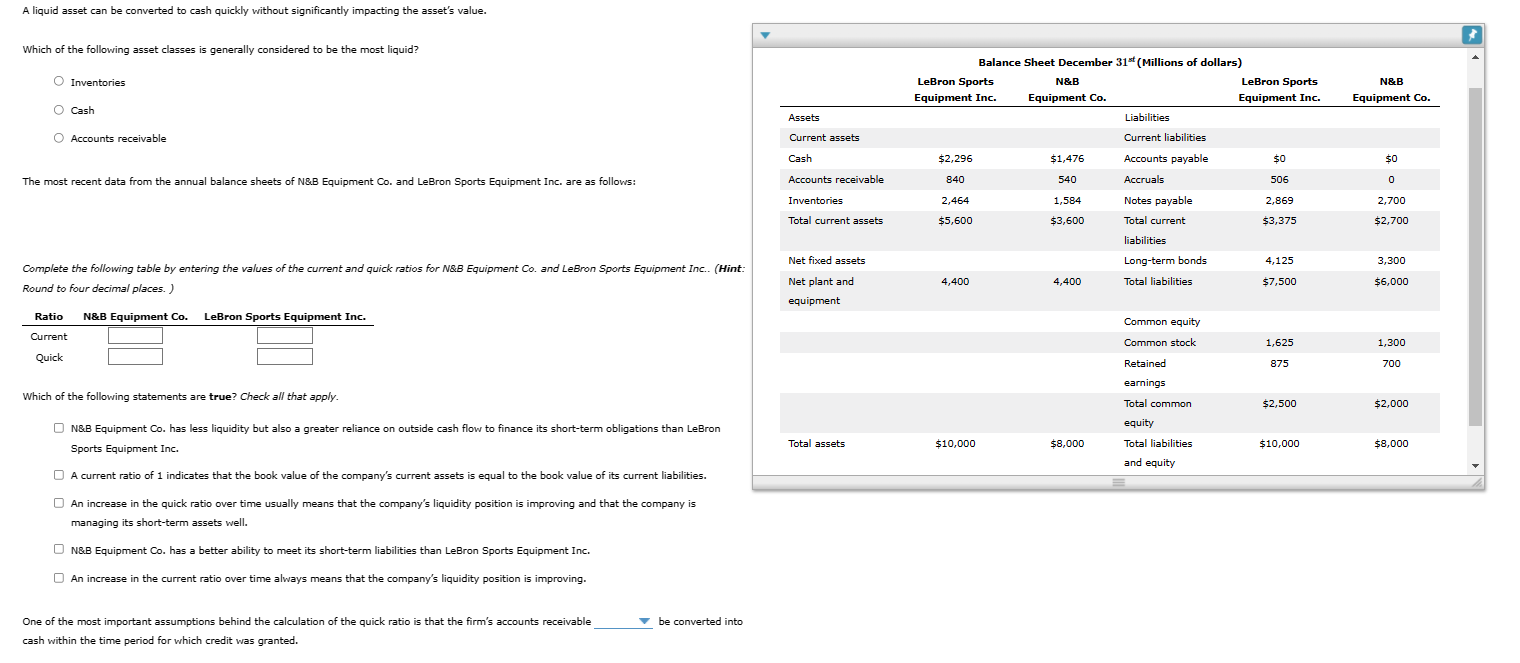Click accruals value 506
The height and width of the screenshot is (663, 1520).
click(x=1279, y=179)
